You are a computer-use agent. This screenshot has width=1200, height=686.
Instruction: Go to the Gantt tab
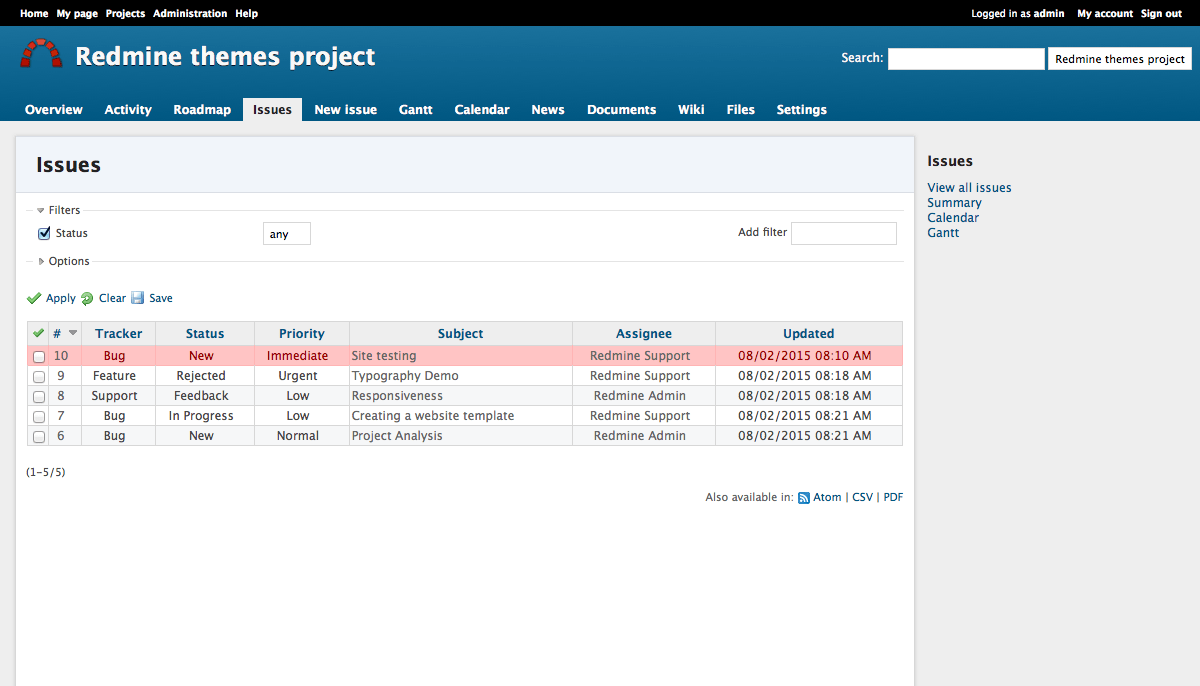[415, 110]
